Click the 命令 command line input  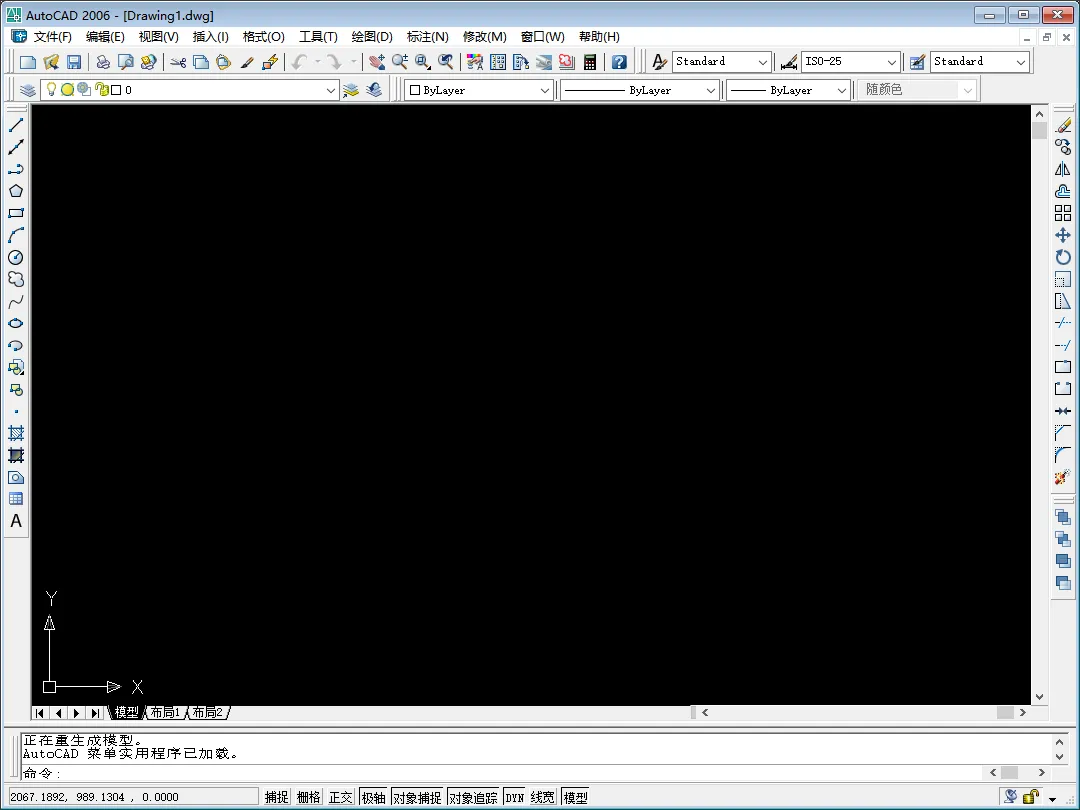point(503,773)
